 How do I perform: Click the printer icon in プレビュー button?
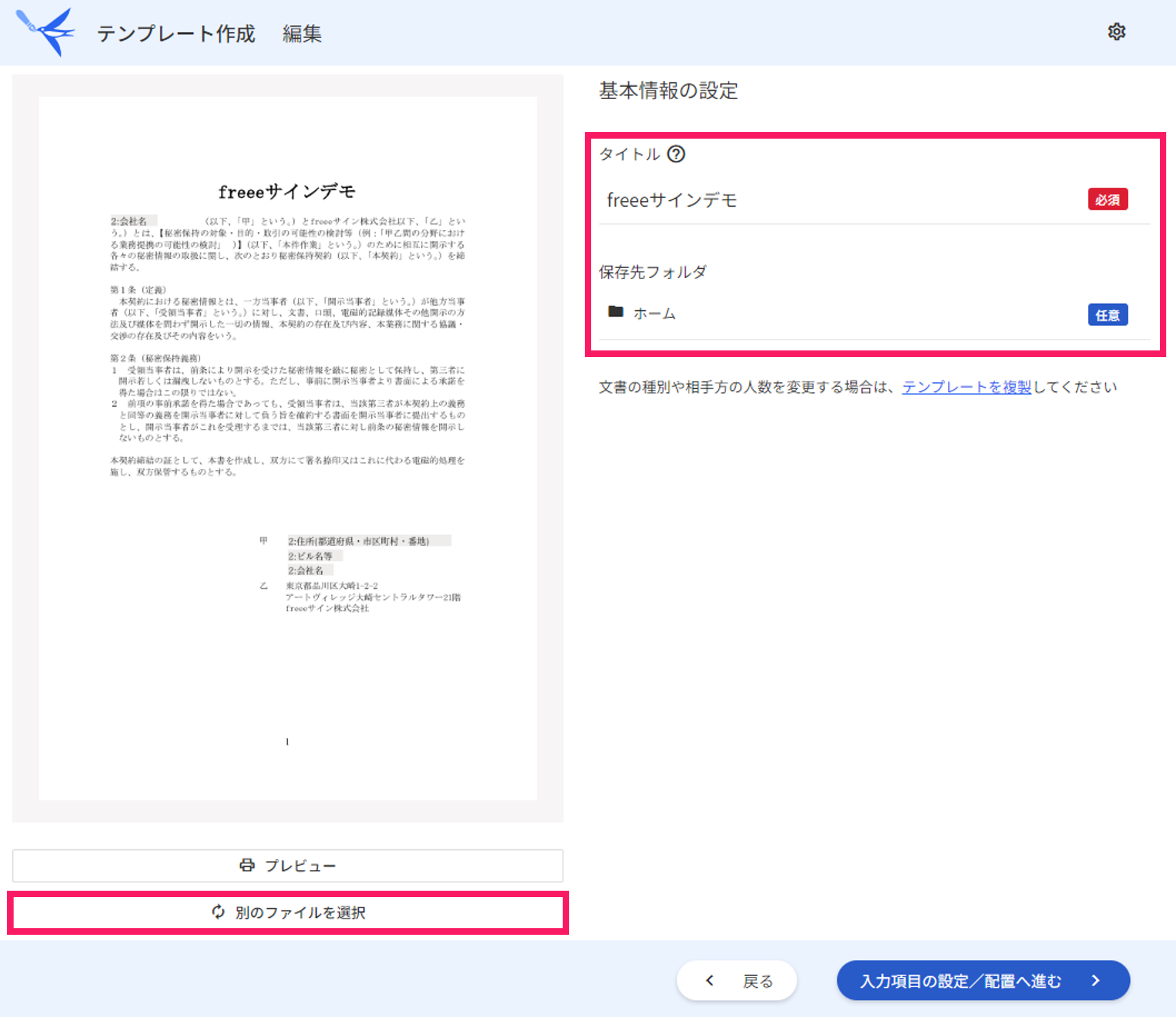(247, 865)
